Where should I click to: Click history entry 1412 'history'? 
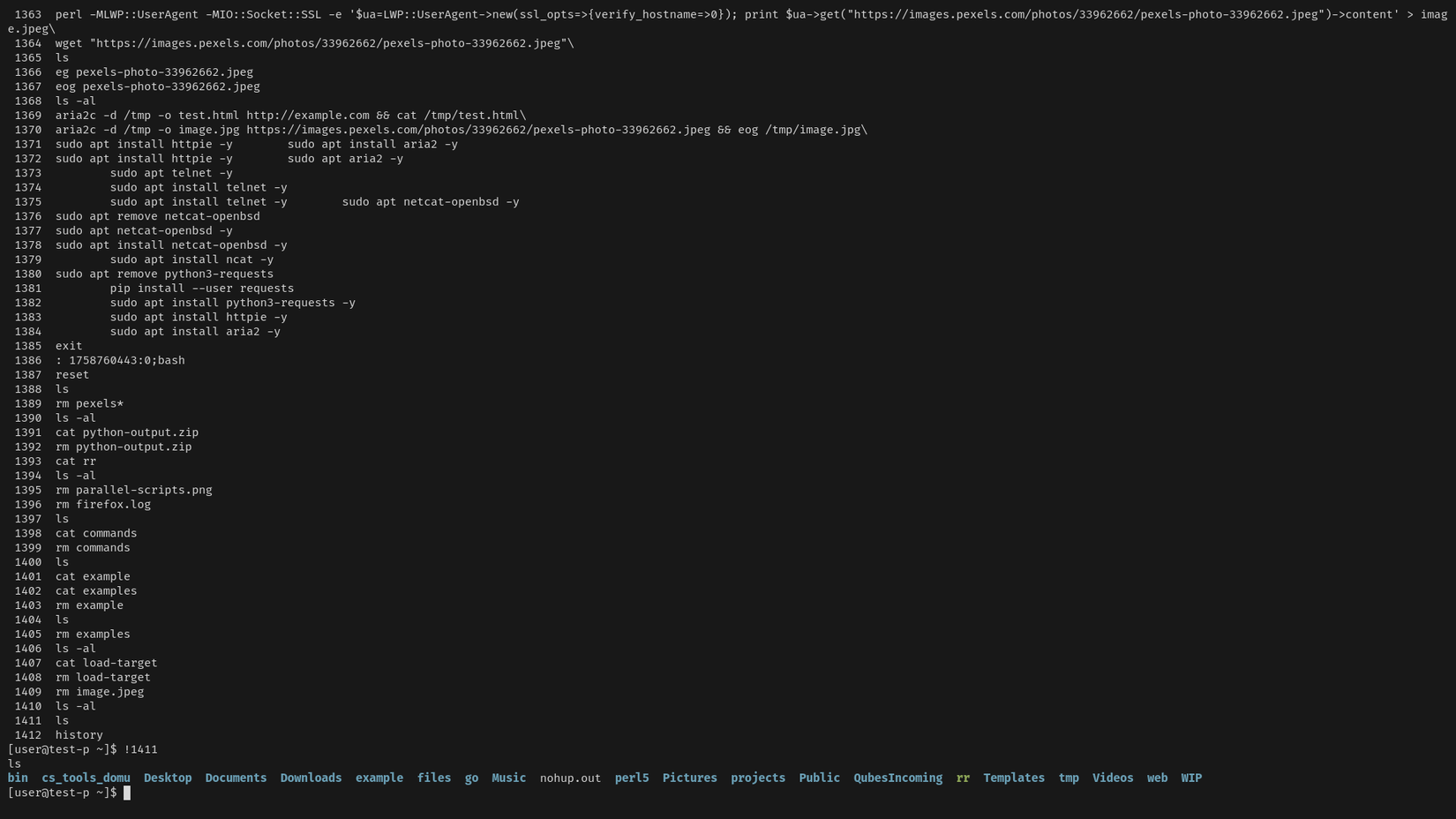[x=79, y=735]
